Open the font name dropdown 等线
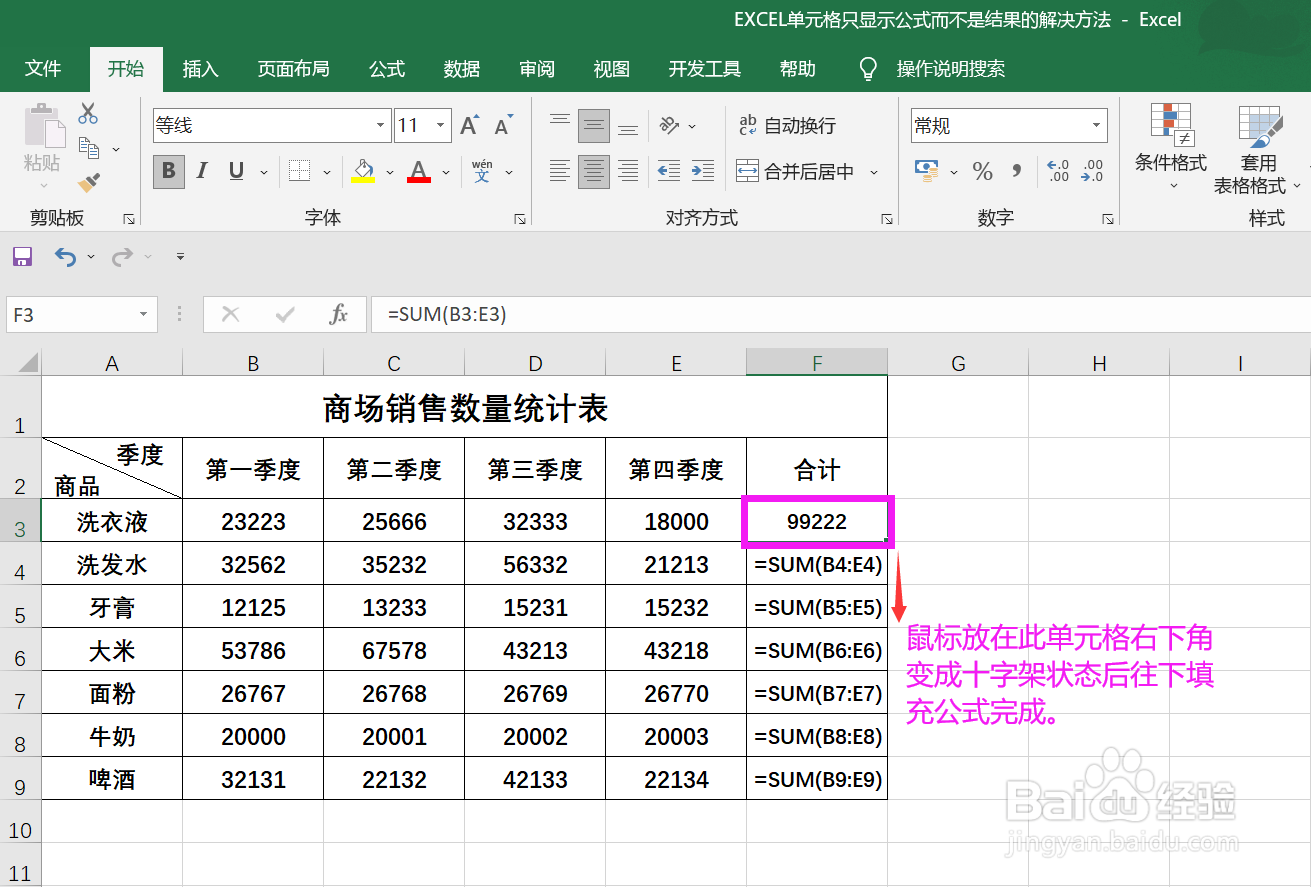The image size is (1311, 887). point(381,126)
